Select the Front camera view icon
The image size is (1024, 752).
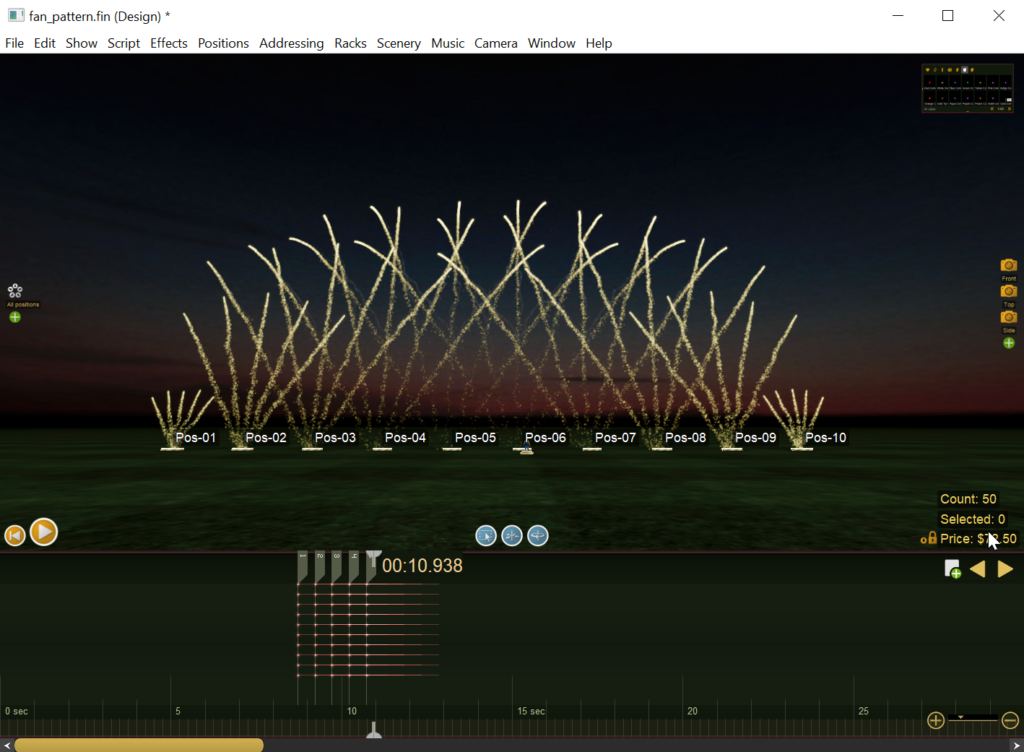coord(1008,265)
